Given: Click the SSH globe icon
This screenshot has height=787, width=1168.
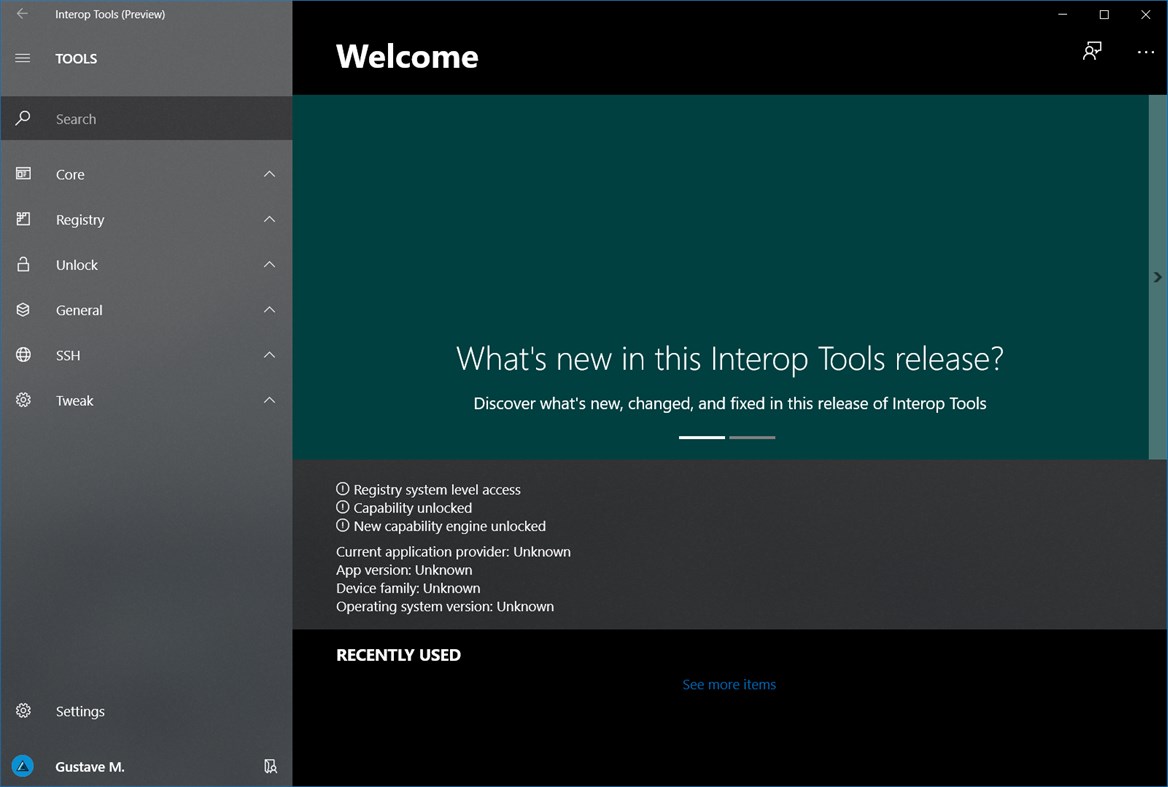Looking at the screenshot, I should coord(23,355).
